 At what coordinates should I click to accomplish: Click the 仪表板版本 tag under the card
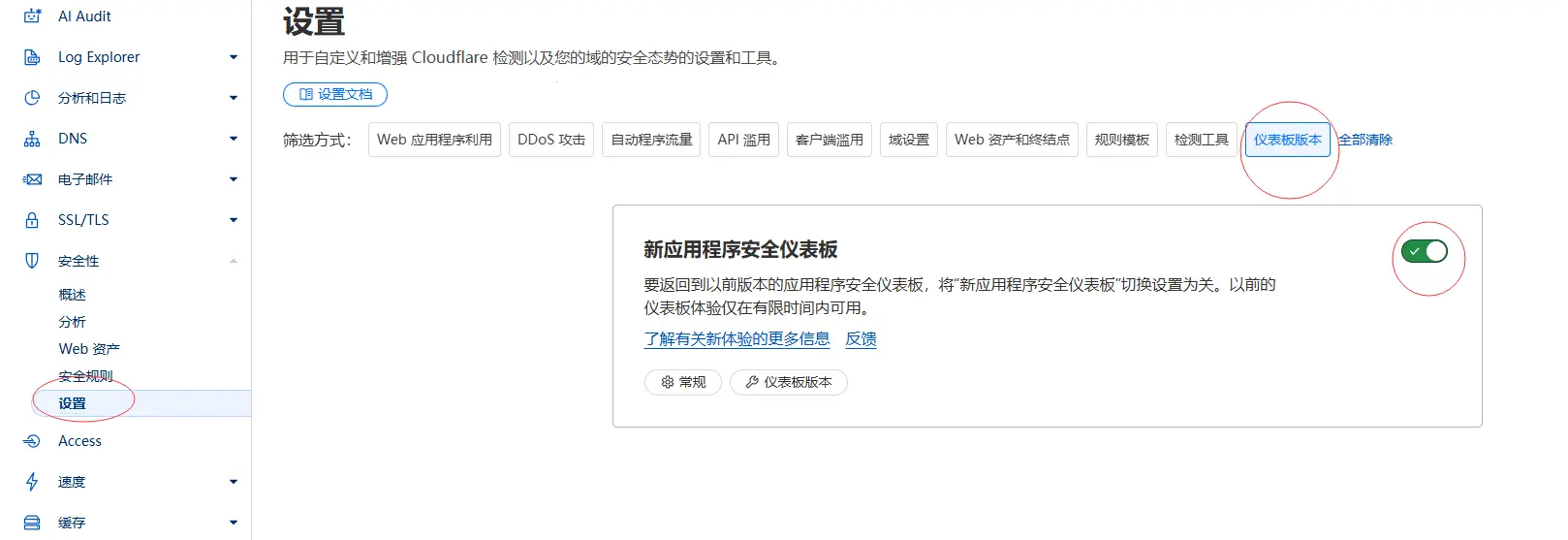tap(789, 382)
